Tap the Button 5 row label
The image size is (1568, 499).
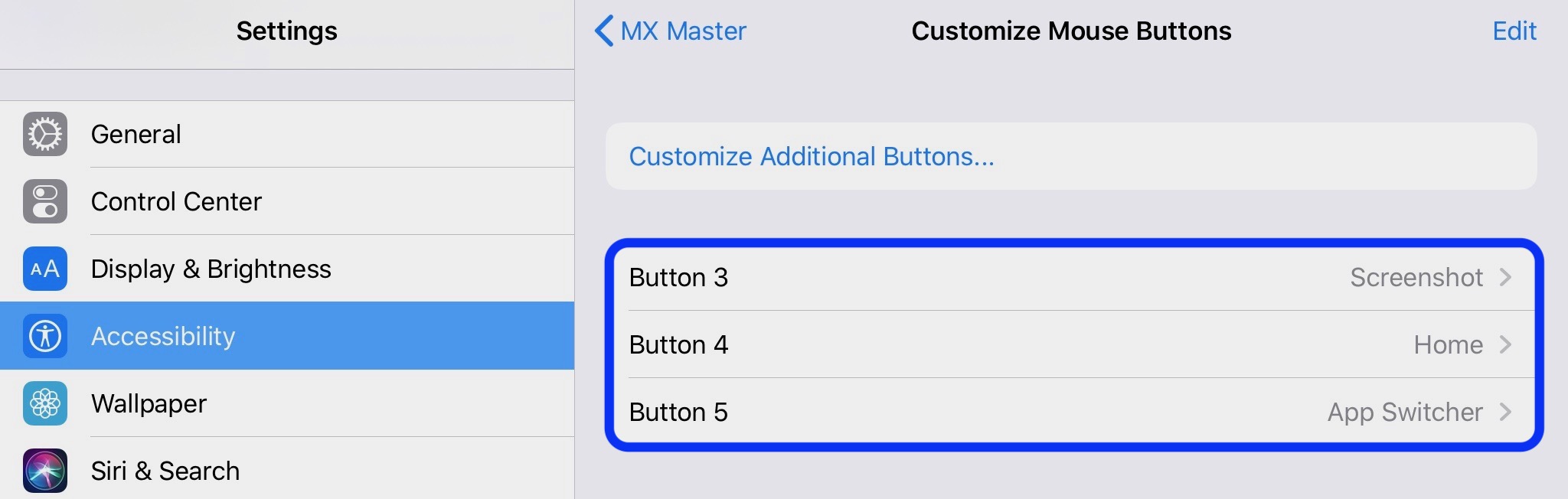coord(678,413)
